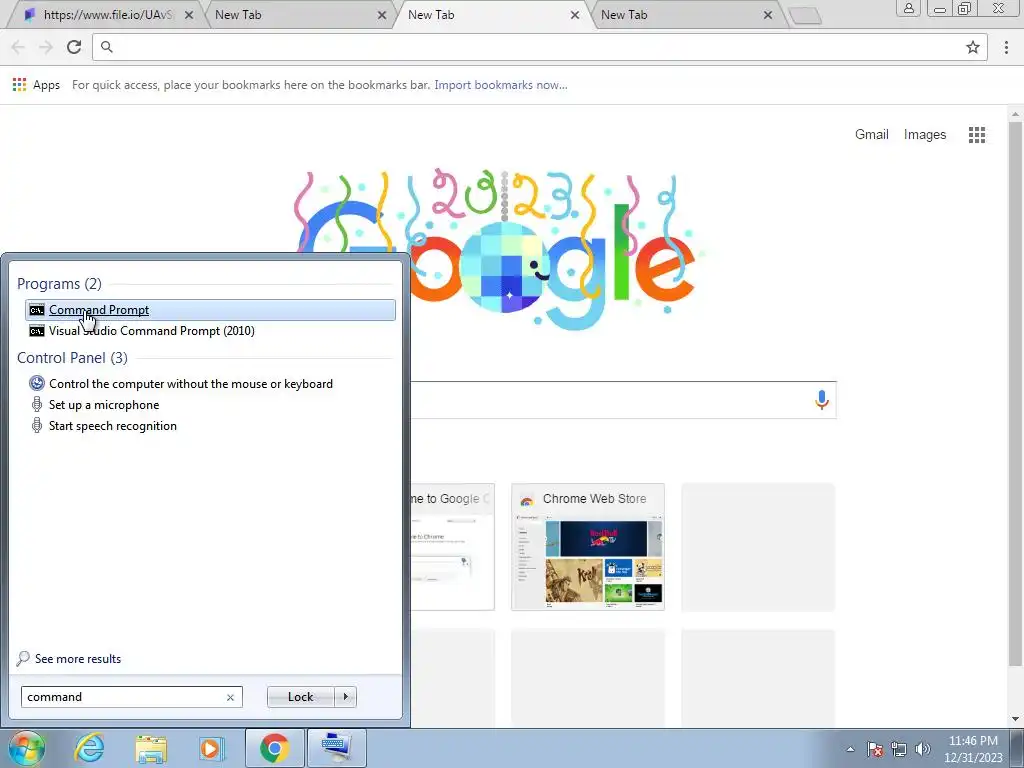Open a new tab button
Image resolution: width=1024 pixels, height=768 pixels.
805,16
